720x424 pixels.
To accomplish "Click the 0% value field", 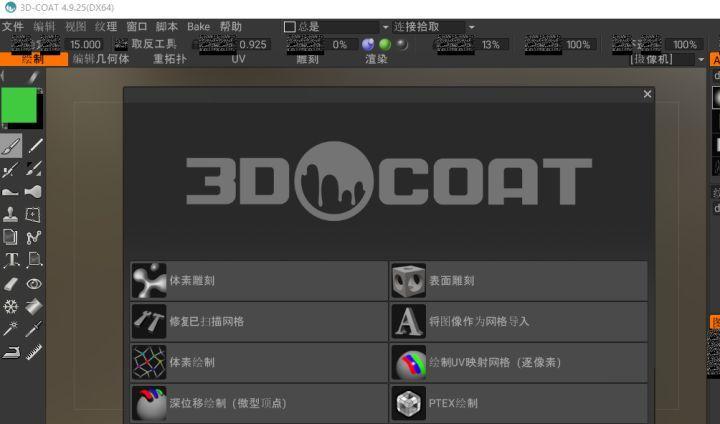I will pos(340,45).
